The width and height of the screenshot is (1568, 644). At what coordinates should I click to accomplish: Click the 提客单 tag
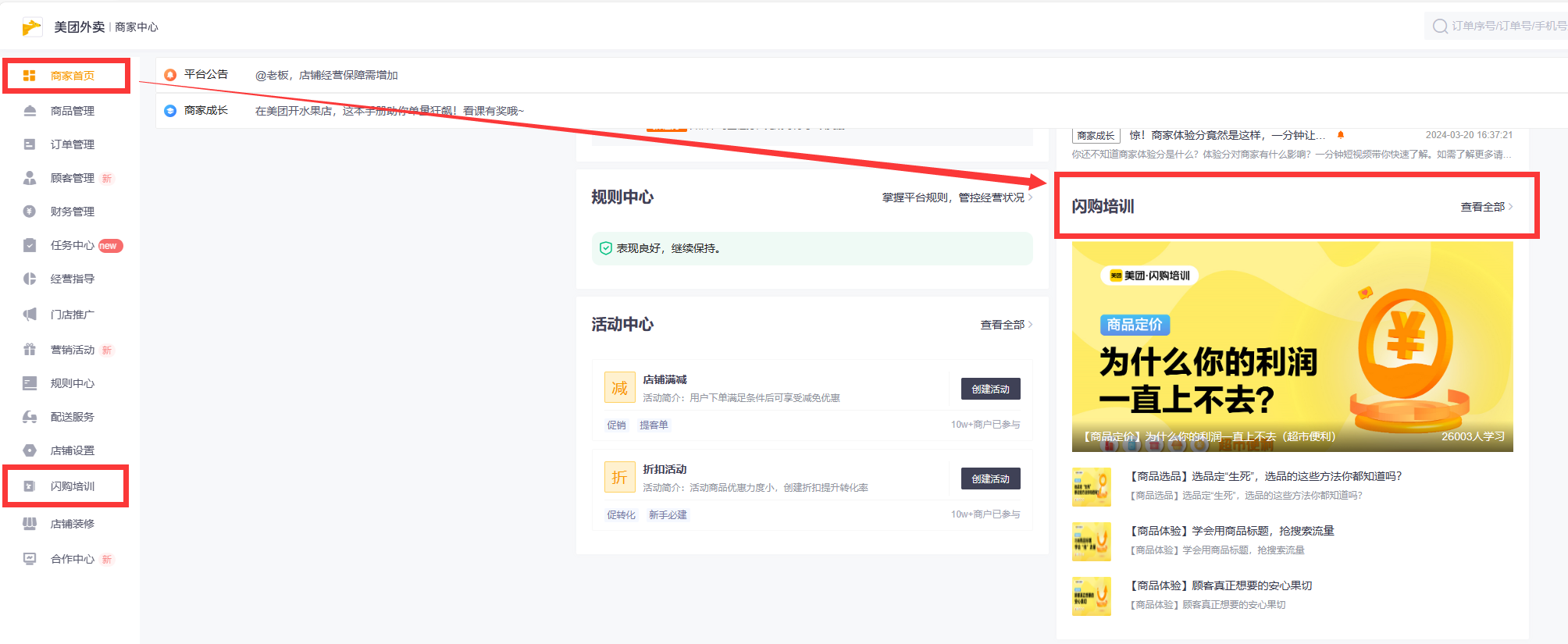tap(654, 425)
